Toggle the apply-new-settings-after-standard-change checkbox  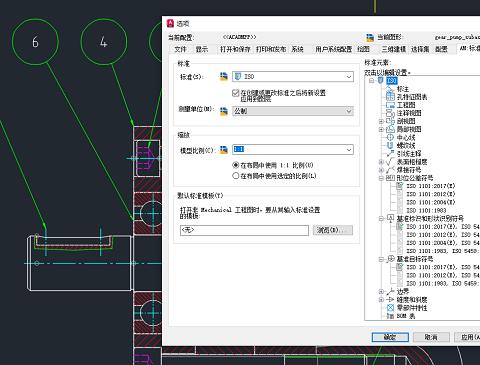coord(236,93)
